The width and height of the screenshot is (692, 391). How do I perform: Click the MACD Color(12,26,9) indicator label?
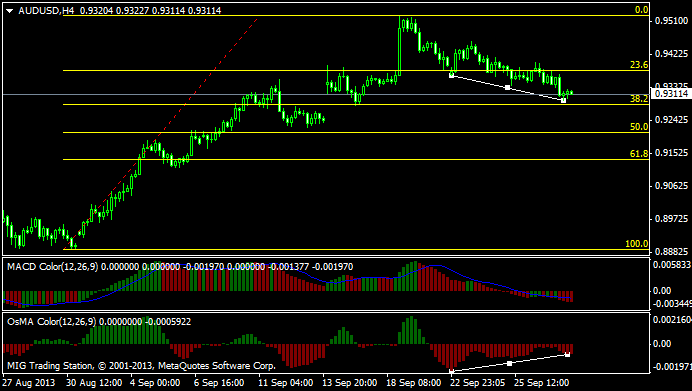pyautogui.click(x=53, y=267)
